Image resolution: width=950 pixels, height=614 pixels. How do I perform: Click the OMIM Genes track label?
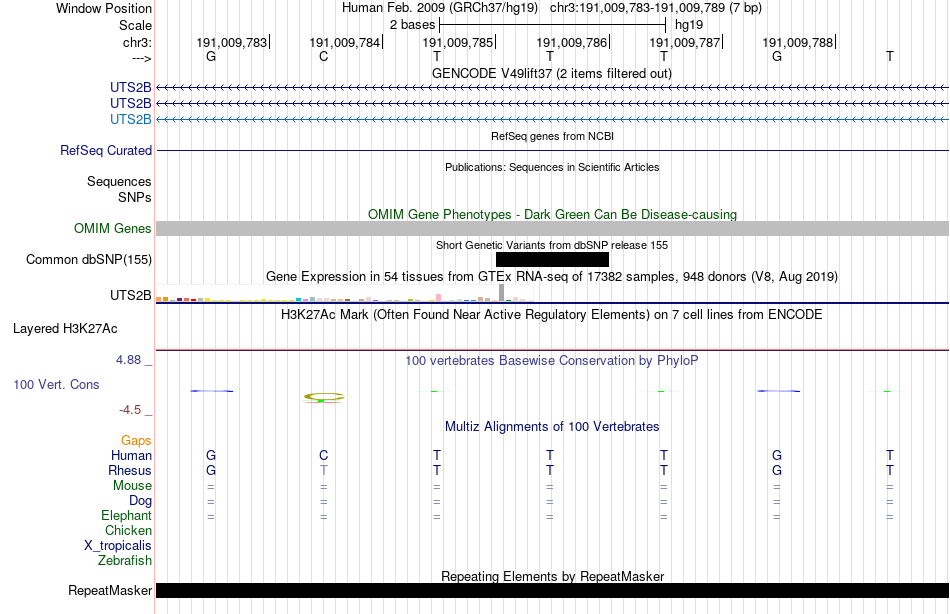113,229
